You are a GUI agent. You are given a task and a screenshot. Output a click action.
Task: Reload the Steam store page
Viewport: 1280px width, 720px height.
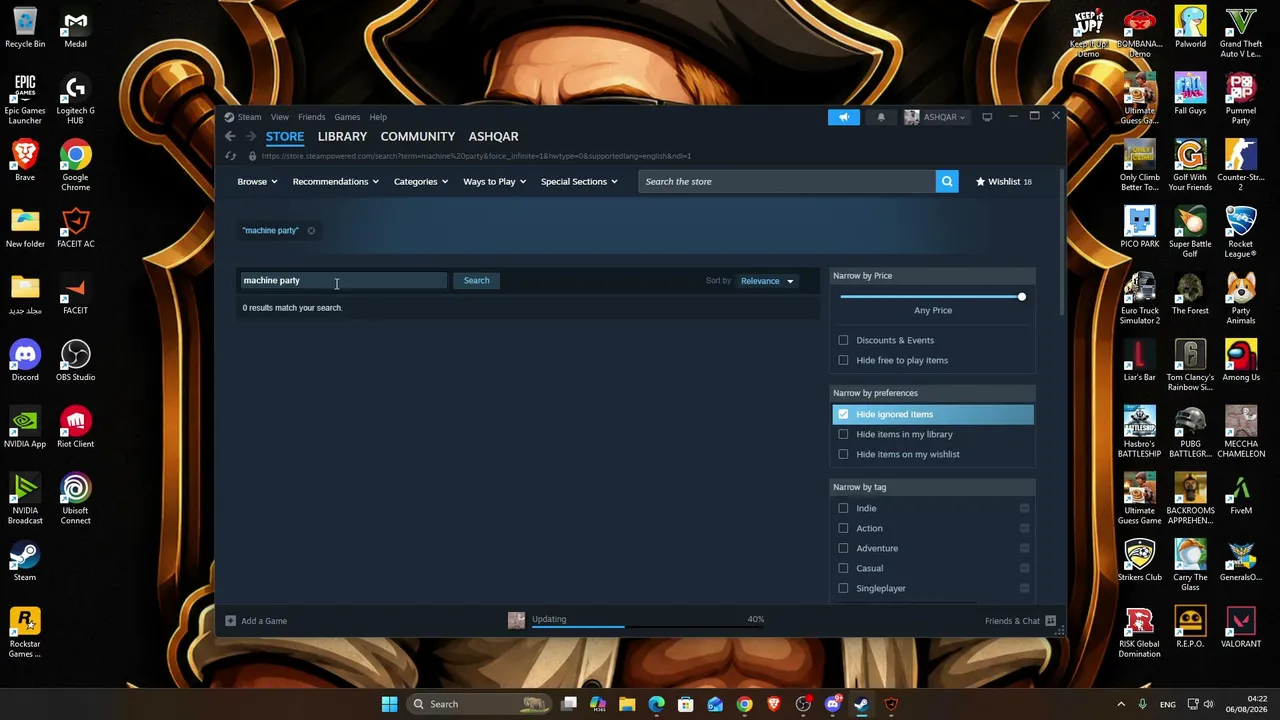click(x=230, y=156)
